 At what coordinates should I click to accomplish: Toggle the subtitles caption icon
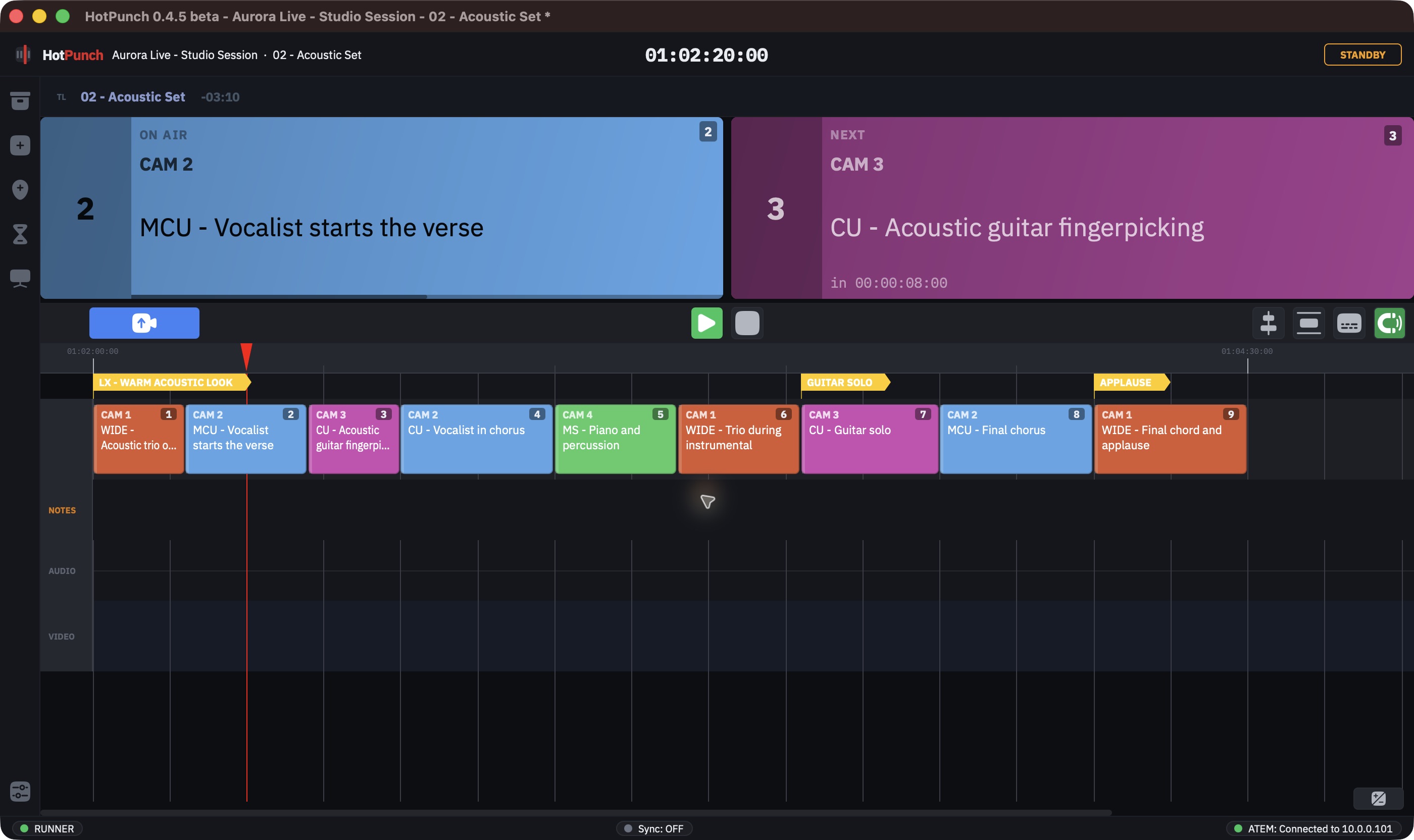tap(1349, 323)
